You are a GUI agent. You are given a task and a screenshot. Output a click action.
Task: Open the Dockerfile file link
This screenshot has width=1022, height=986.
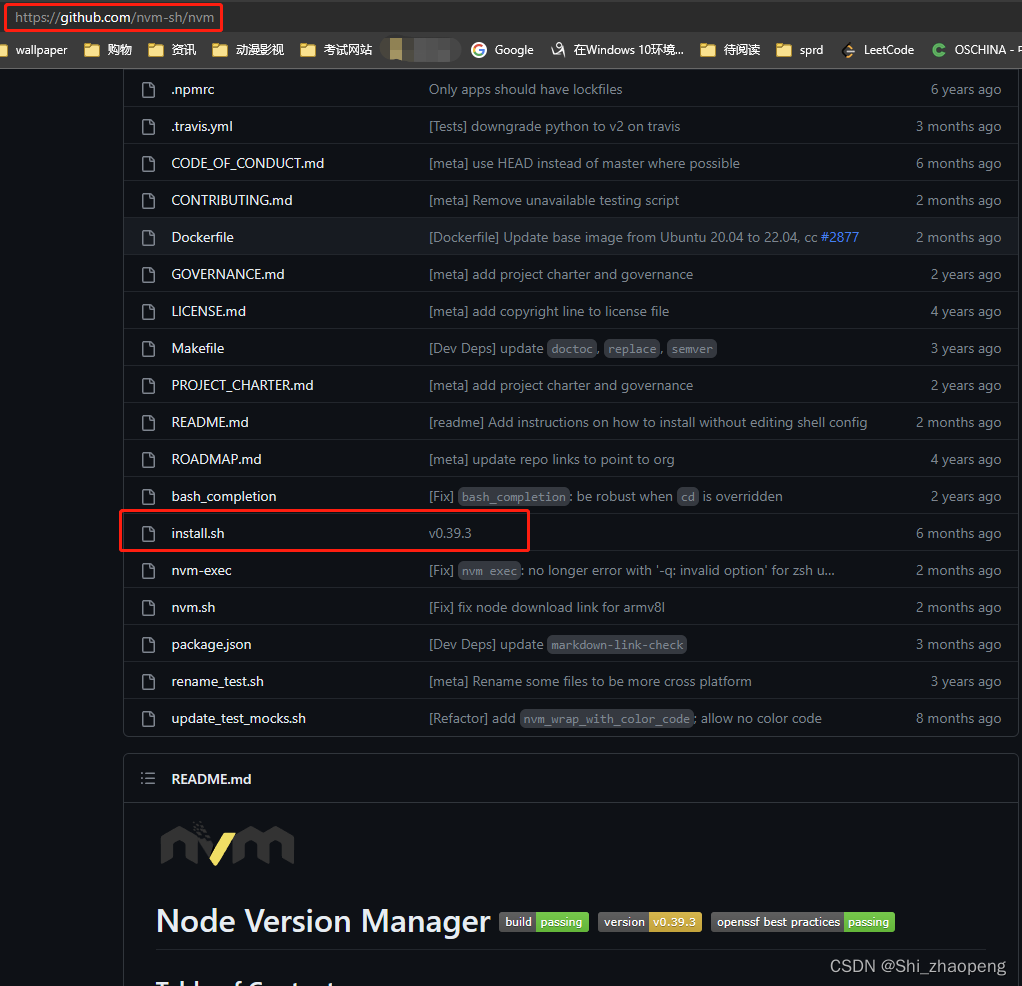(203, 237)
